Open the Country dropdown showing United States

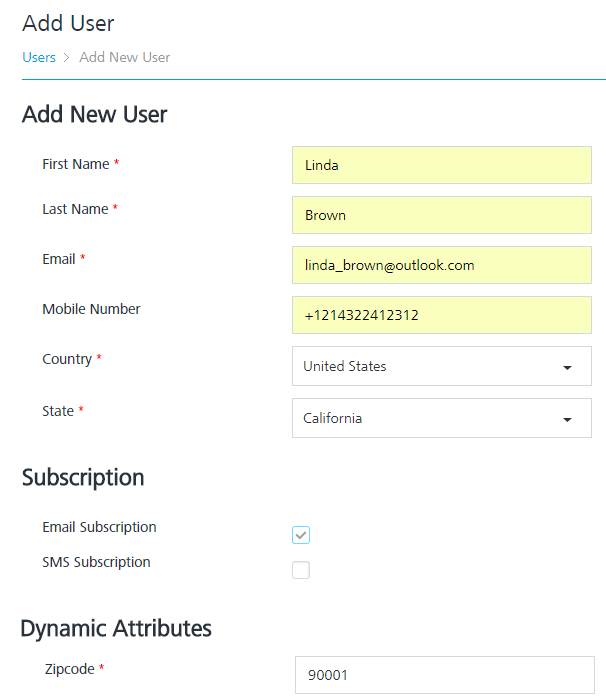[442, 366]
